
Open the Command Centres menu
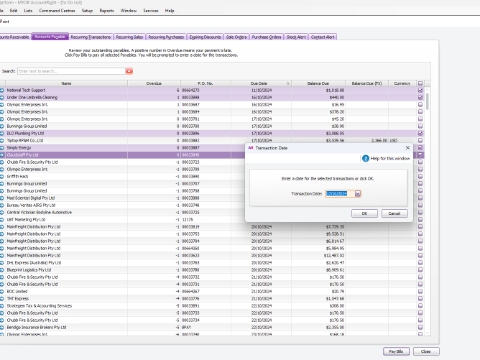tap(57, 11)
